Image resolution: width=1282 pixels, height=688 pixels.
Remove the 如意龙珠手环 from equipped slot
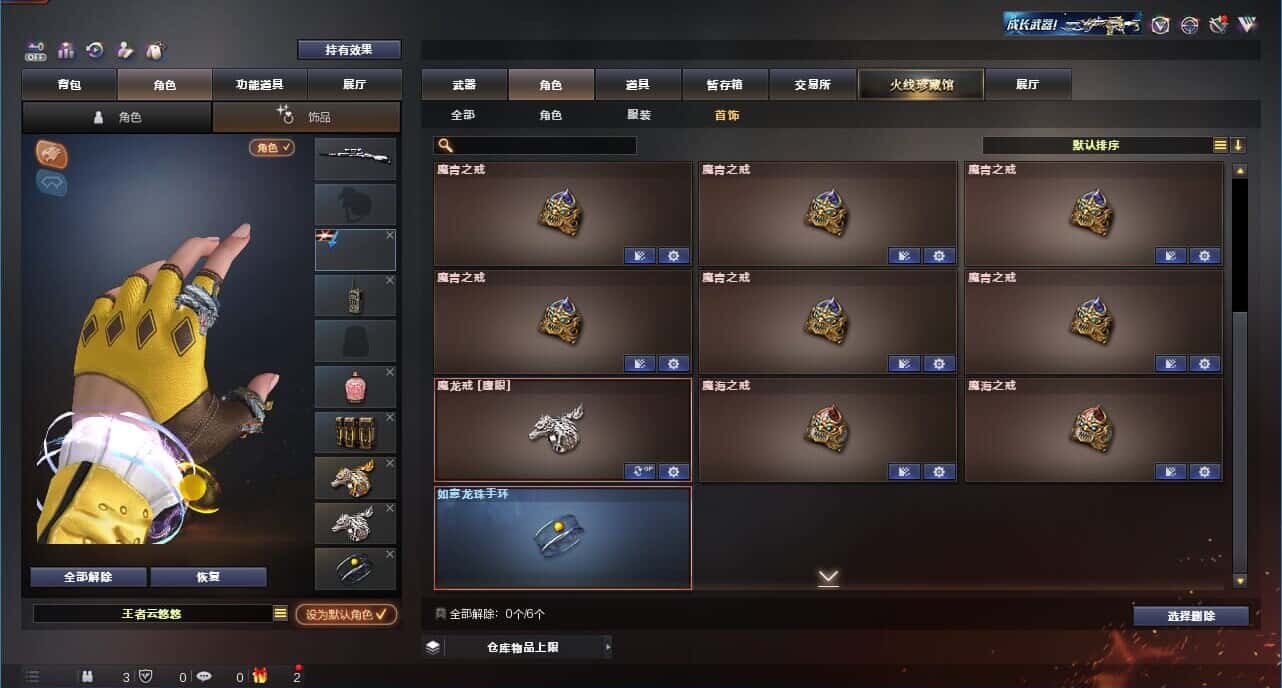click(x=390, y=554)
